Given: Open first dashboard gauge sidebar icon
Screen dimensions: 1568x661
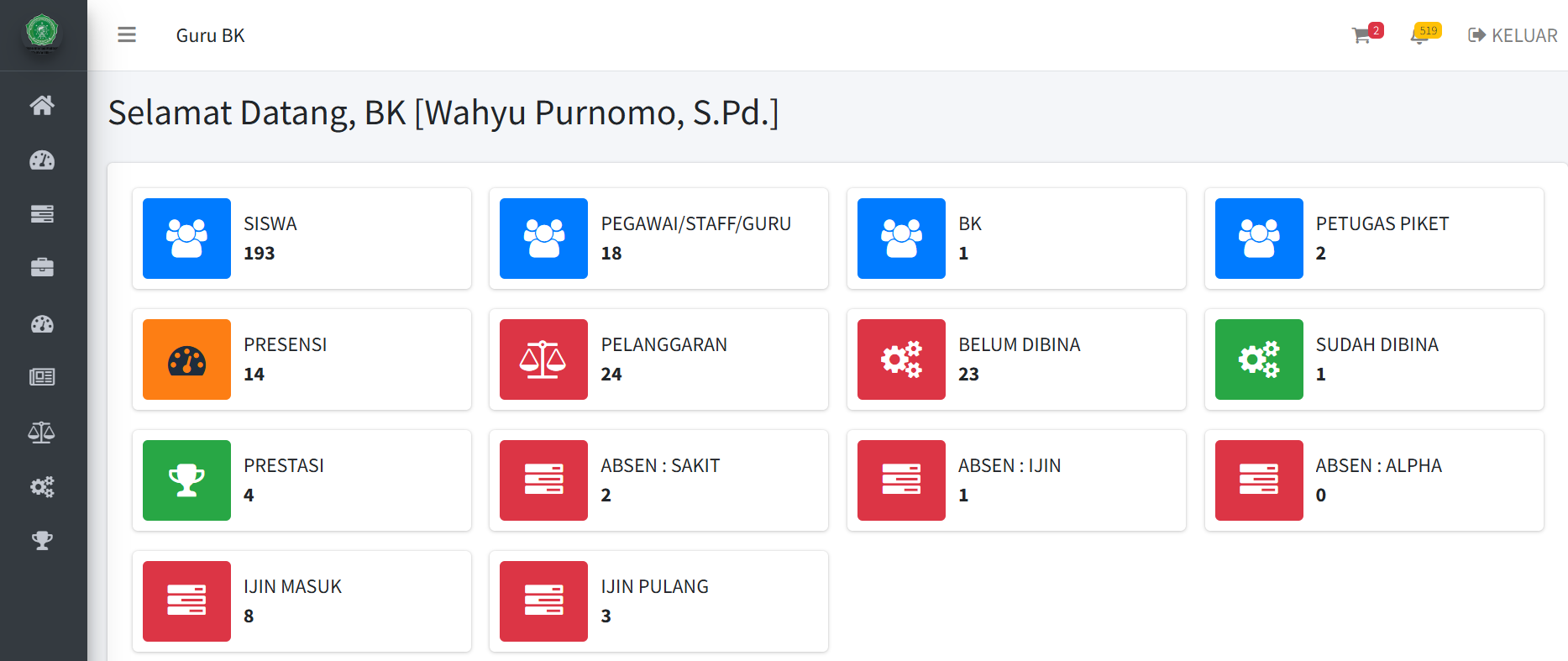Looking at the screenshot, I should click(x=42, y=160).
